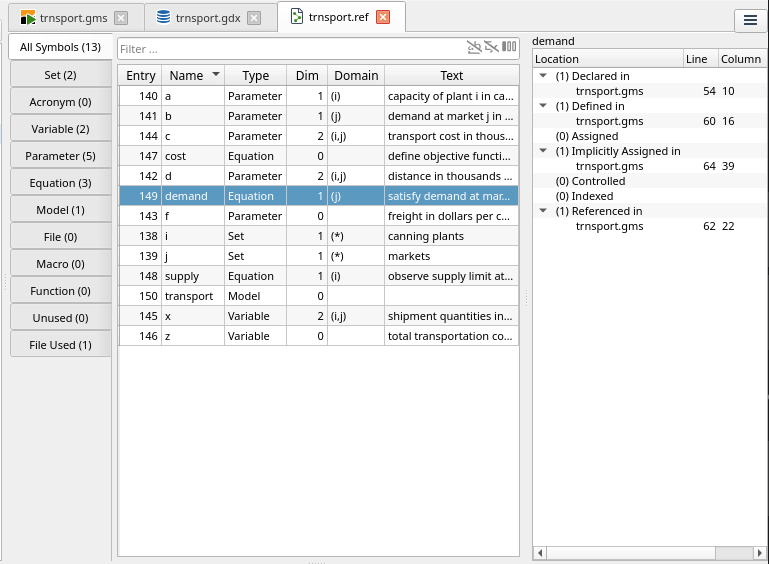The width and height of the screenshot is (769, 564).
Task: Toggle case sensitivity filter icon
Action: (474, 47)
